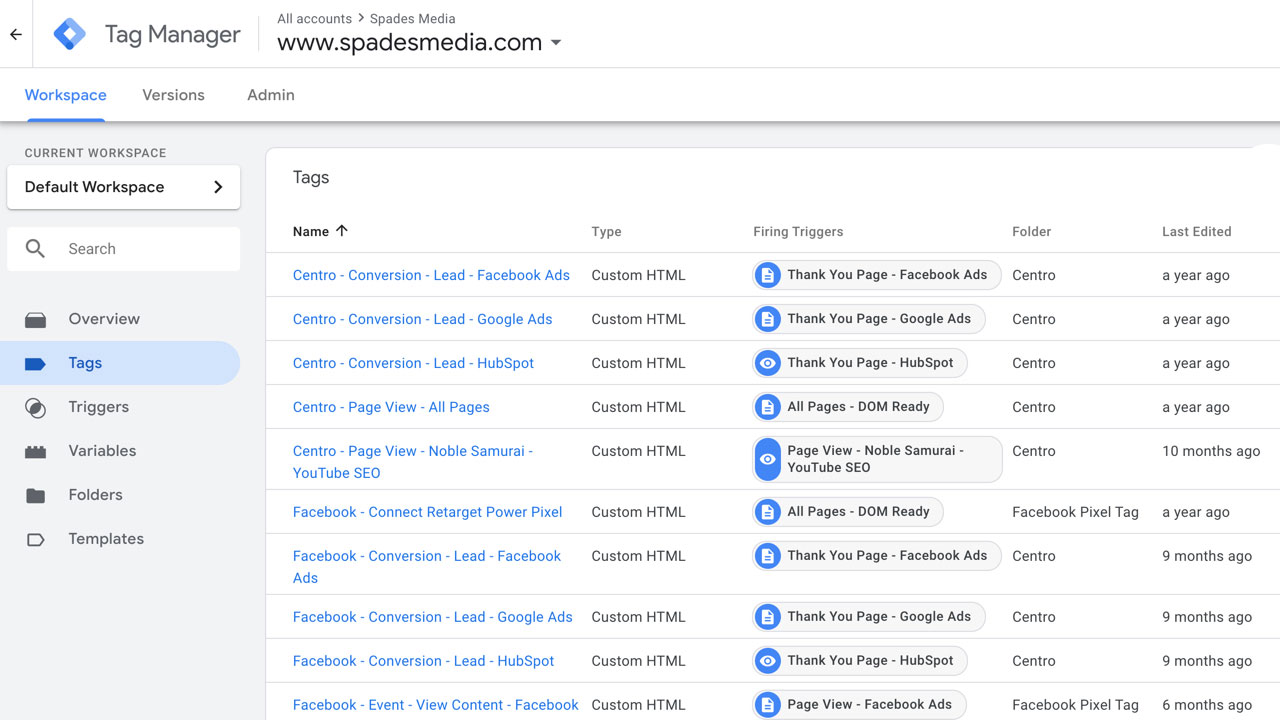Click the '10 months ago' last edited cell
Screen dimensions: 1280x720
tap(1211, 451)
